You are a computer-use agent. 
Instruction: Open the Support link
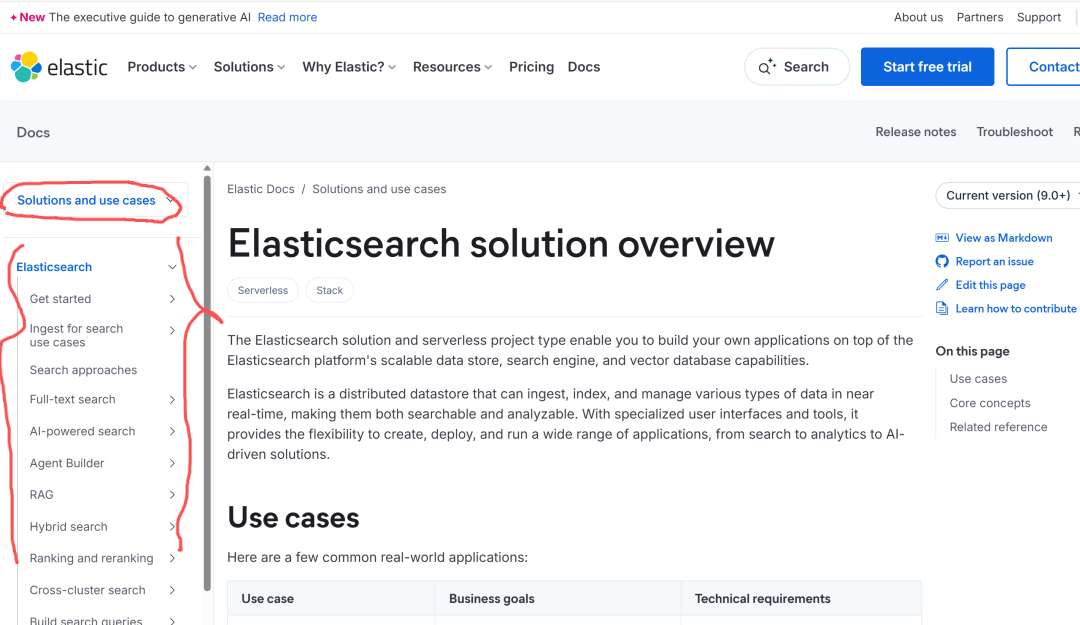[1039, 17]
